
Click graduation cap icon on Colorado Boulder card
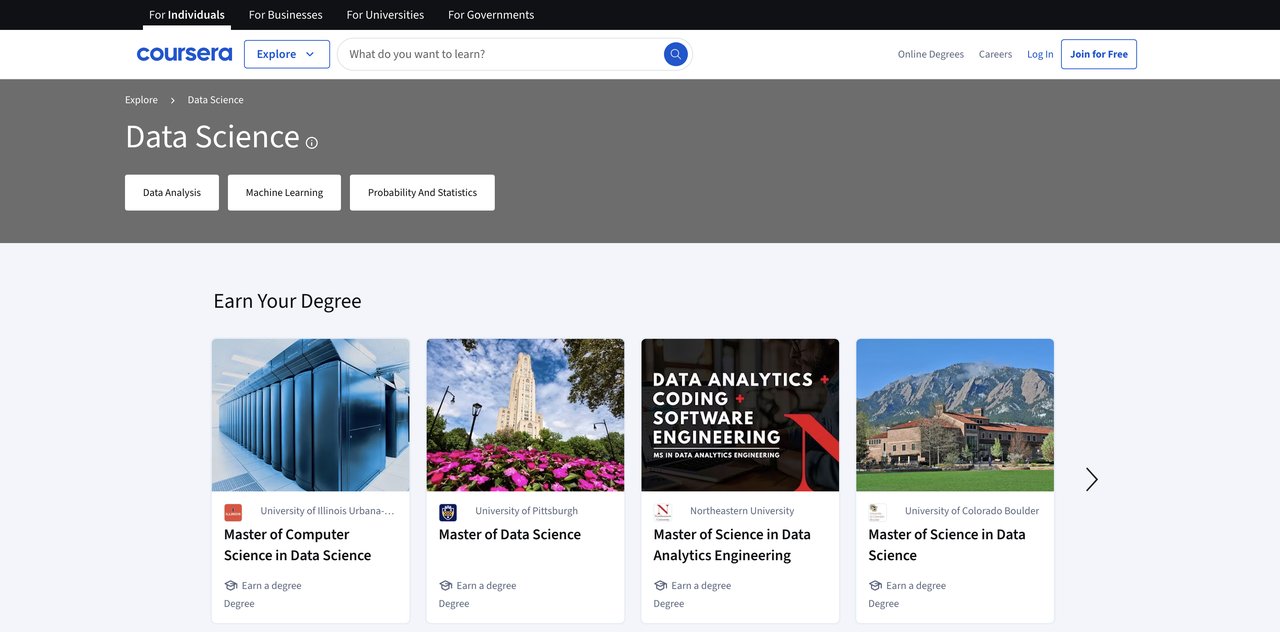pos(876,586)
